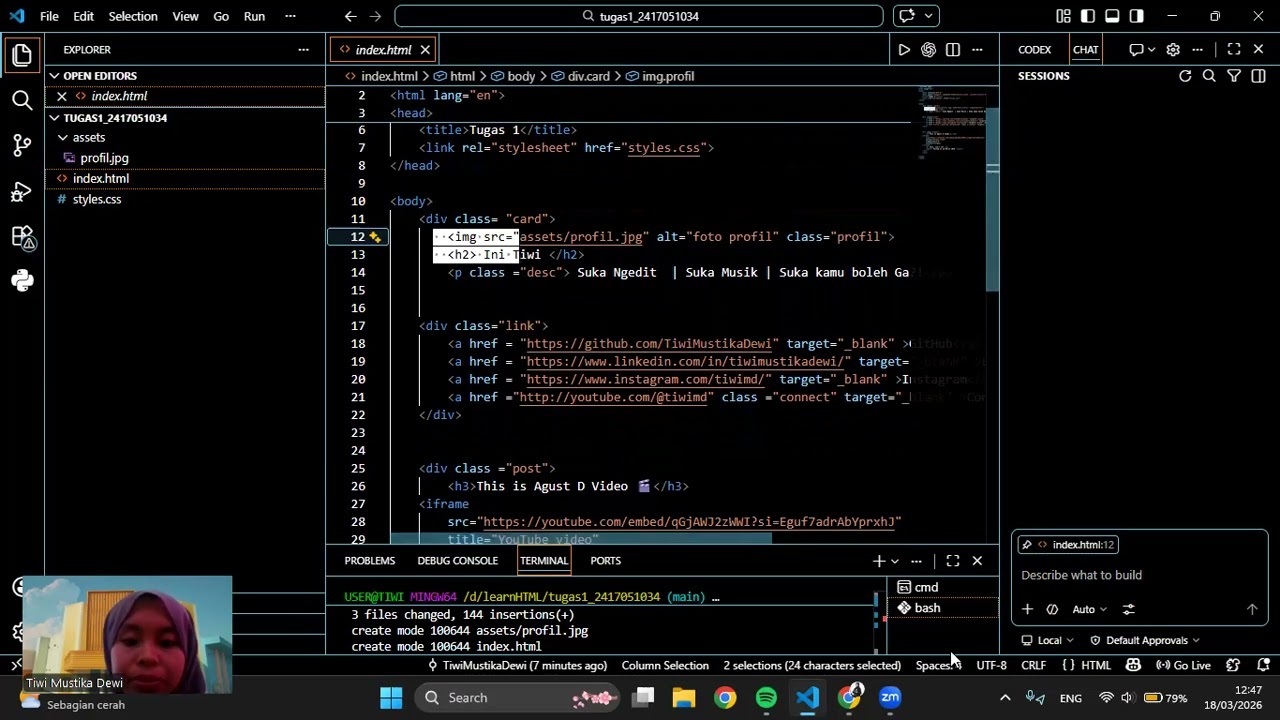The width and height of the screenshot is (1280, 720).
Task: Open the Local session target dropdown
Action: [x=1047, y=640]
